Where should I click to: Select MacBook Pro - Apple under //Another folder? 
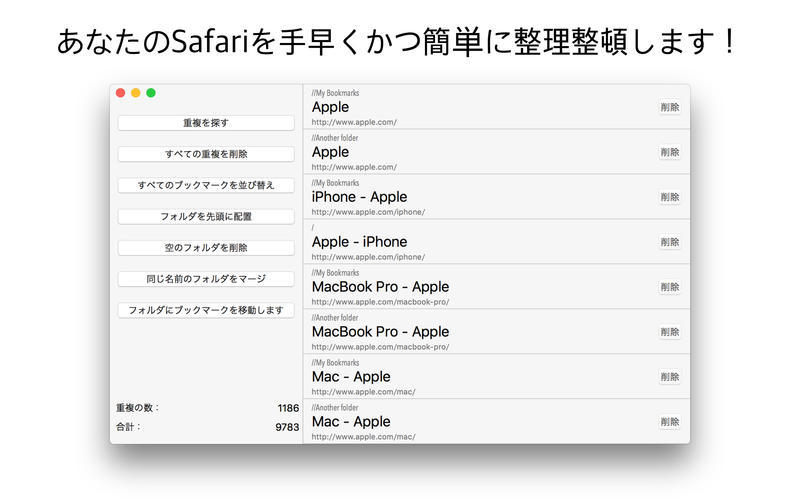click(381, 332)
